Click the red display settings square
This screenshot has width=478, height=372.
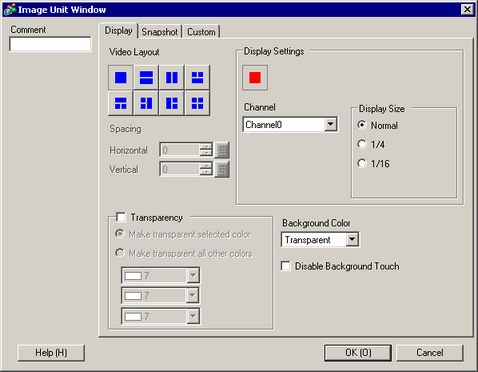(255, 78)
